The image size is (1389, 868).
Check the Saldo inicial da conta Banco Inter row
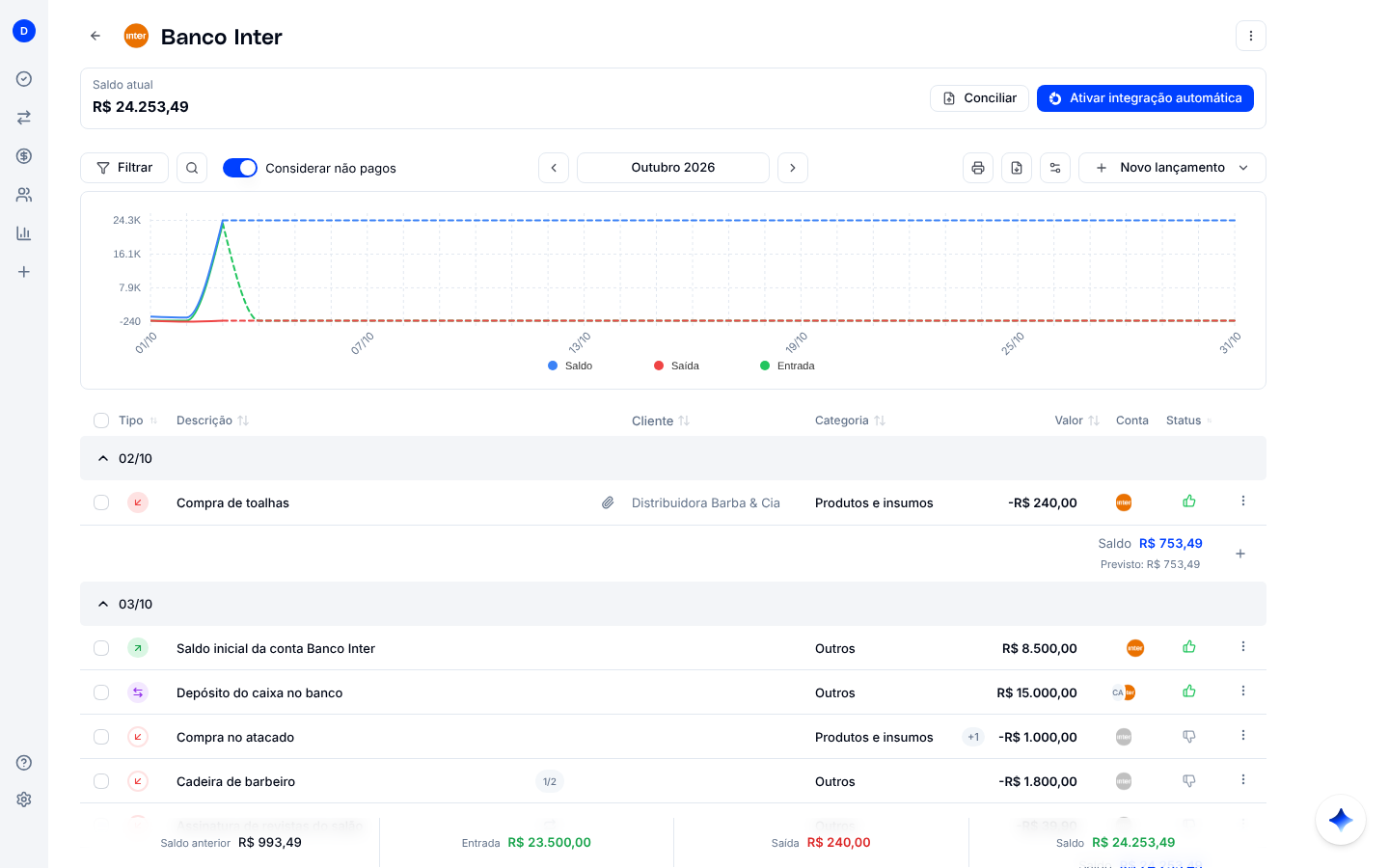tap(101, 648)
